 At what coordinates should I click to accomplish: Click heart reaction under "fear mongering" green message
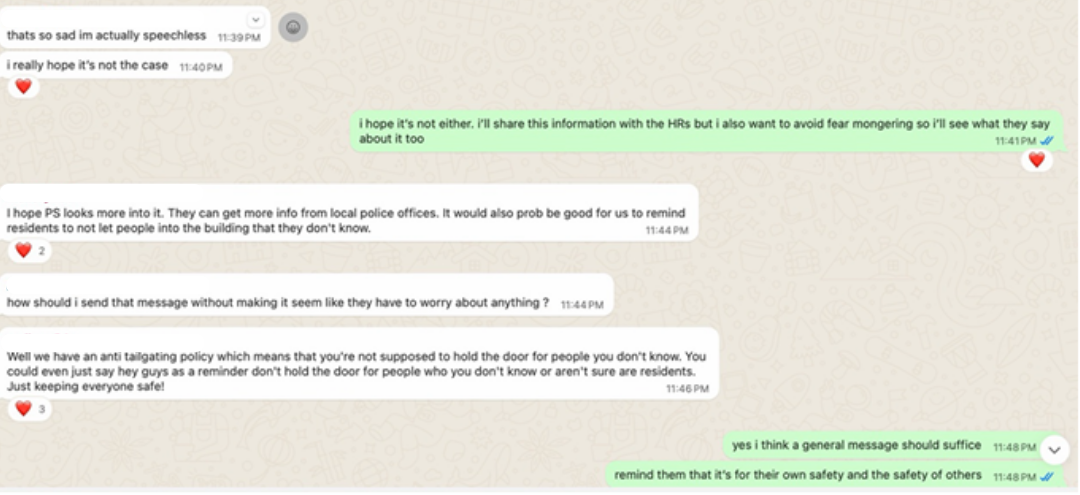[x=1036, y=160]
